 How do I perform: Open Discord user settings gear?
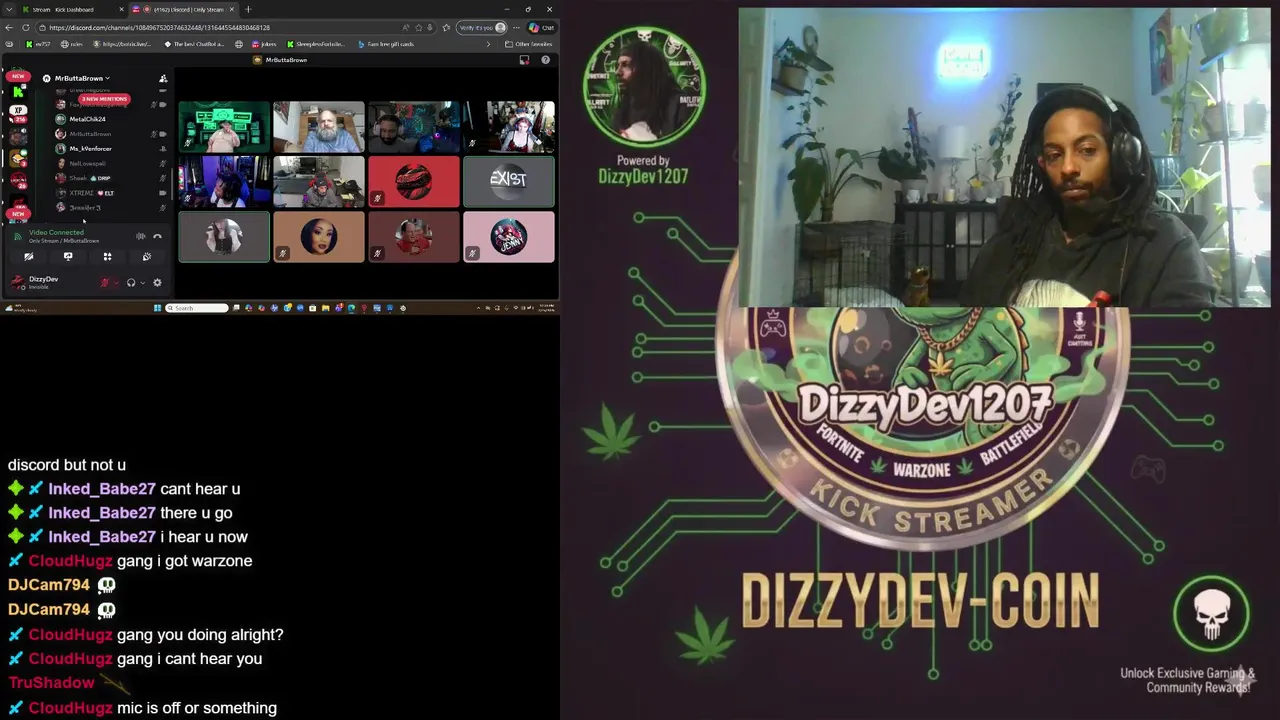pos(157,283)
